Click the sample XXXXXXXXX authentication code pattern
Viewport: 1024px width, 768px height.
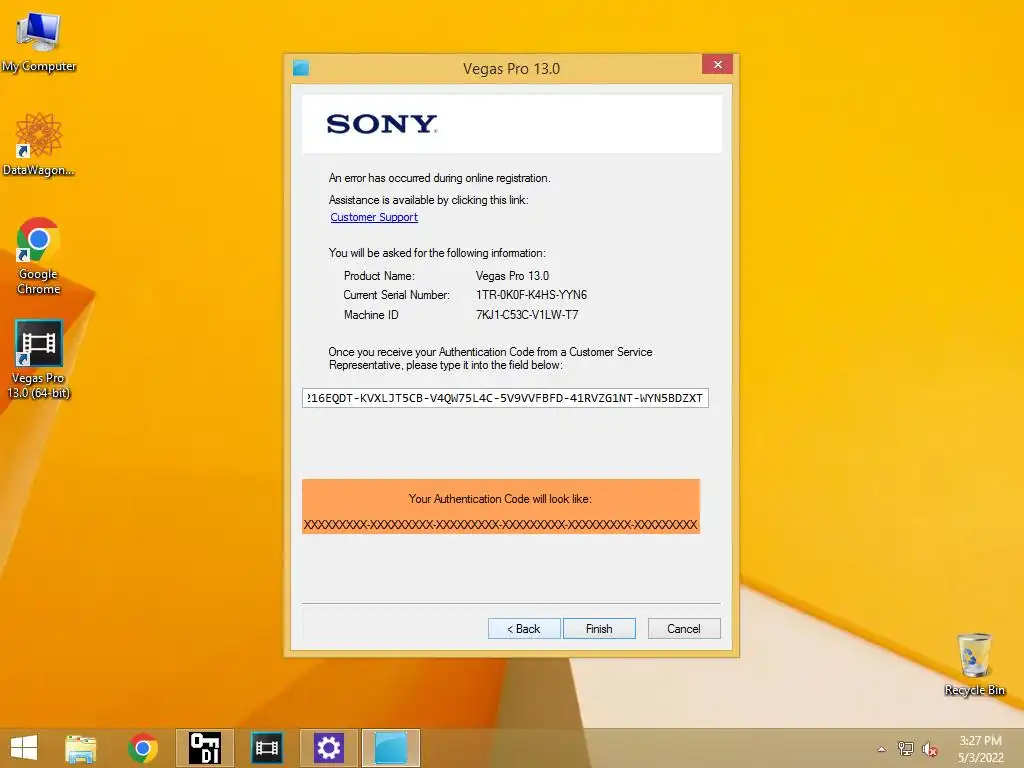point(500,524)
